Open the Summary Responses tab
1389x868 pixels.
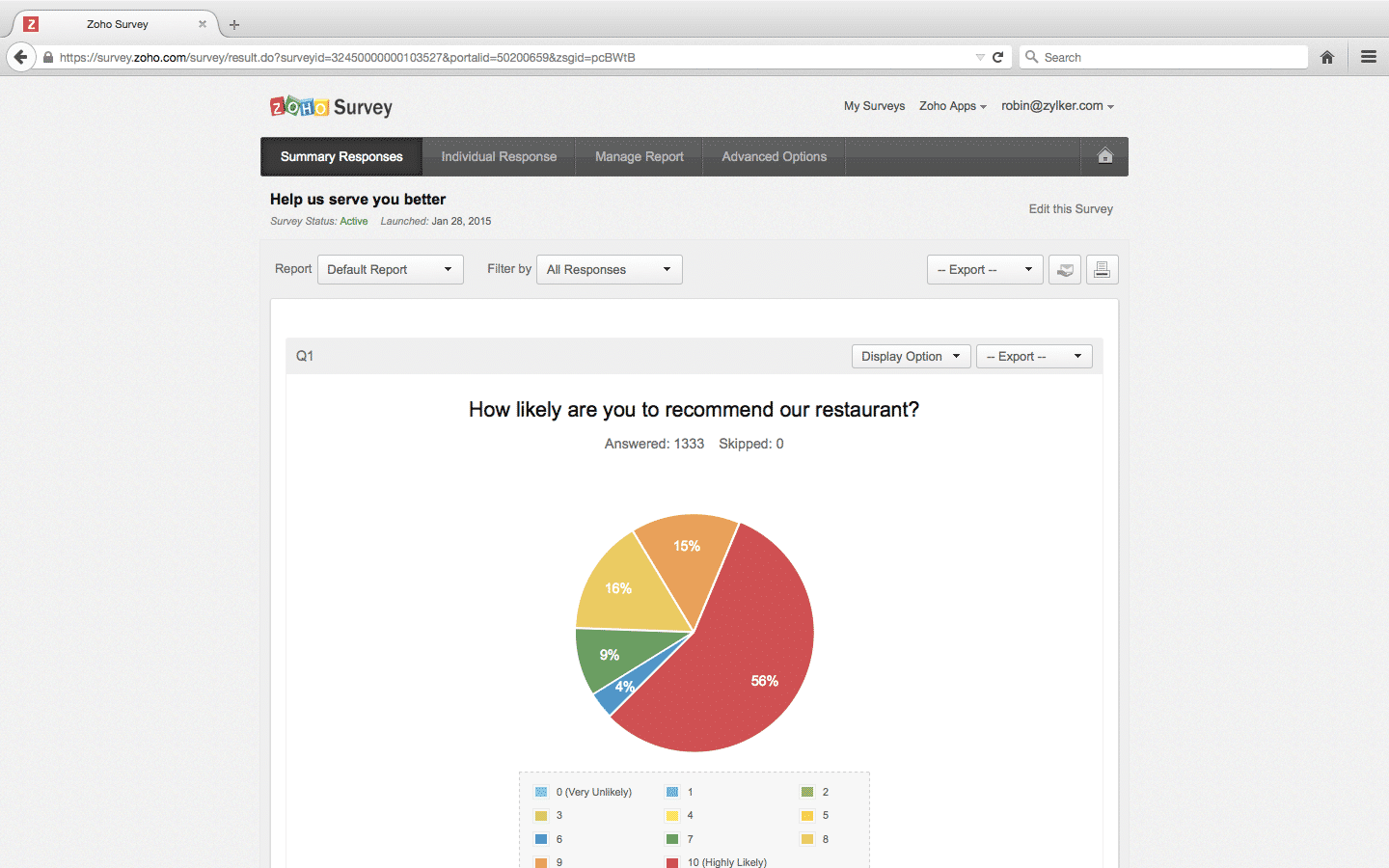[x=341, y=156]
